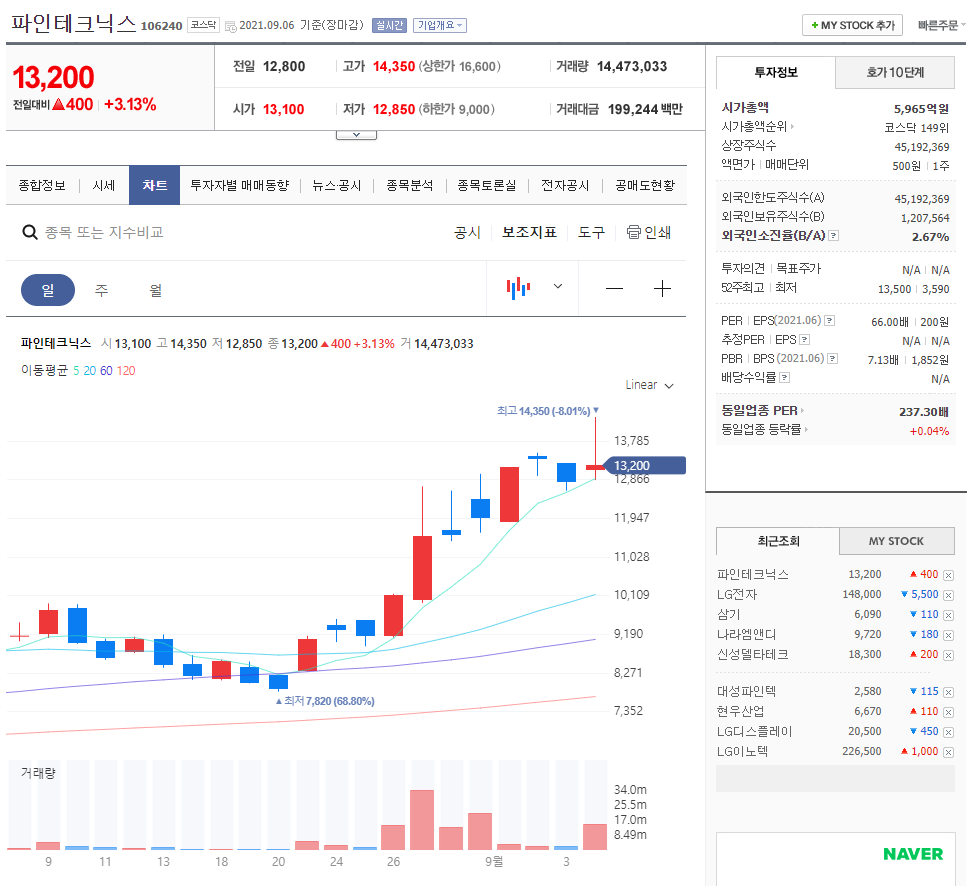Open the 보조지표 indicators option
Screen dimensions: 972x886
529,233
